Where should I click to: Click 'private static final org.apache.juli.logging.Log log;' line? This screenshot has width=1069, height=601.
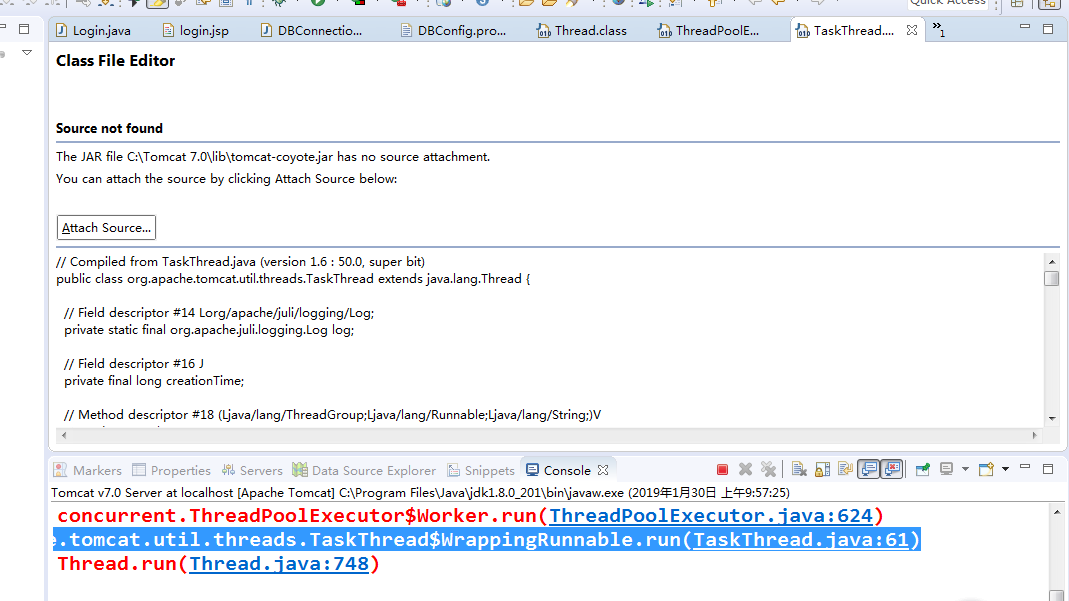tap(209, 330)
